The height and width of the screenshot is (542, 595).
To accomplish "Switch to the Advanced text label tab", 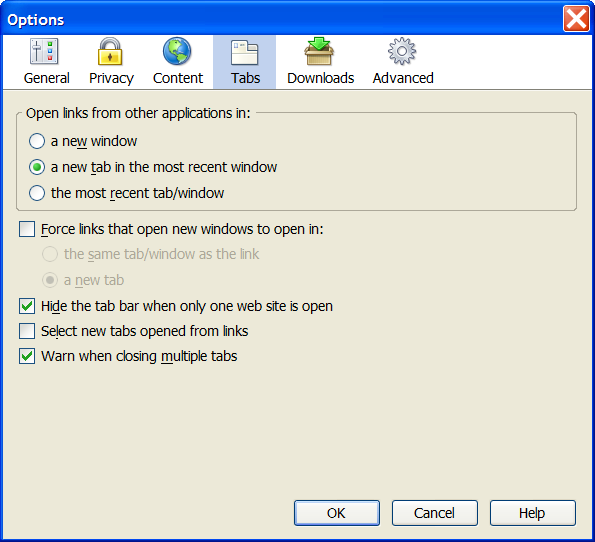I will coord(403,78).
